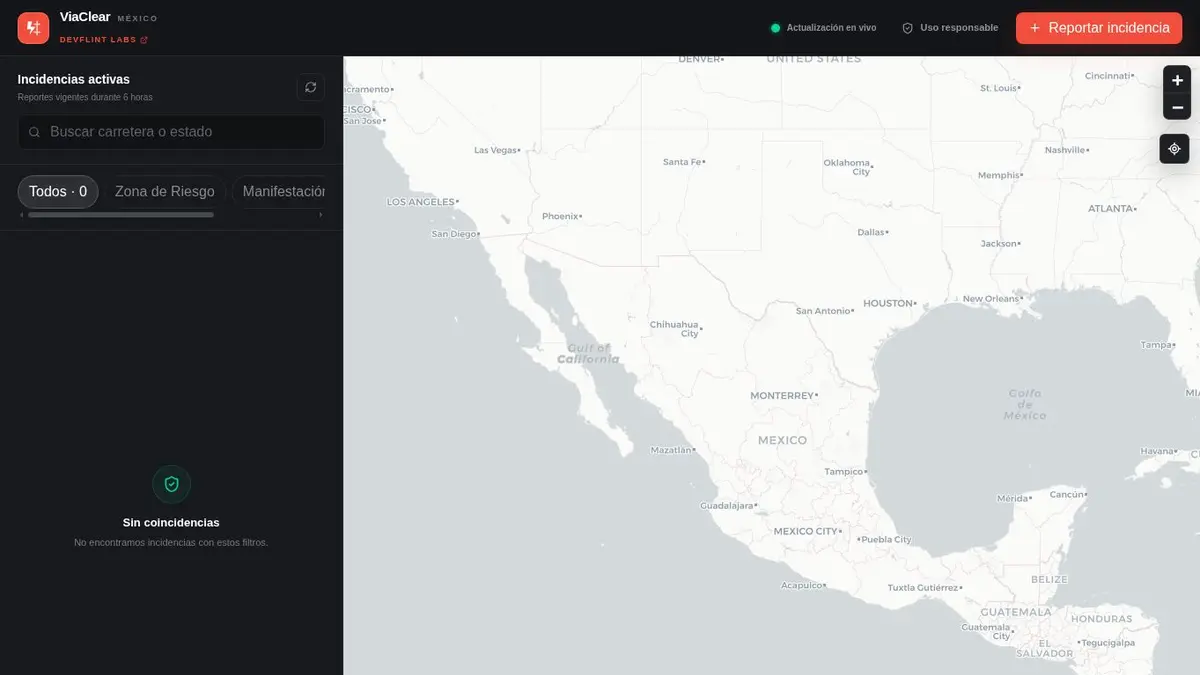Click the ViaClear logo icon

[33, 28]
